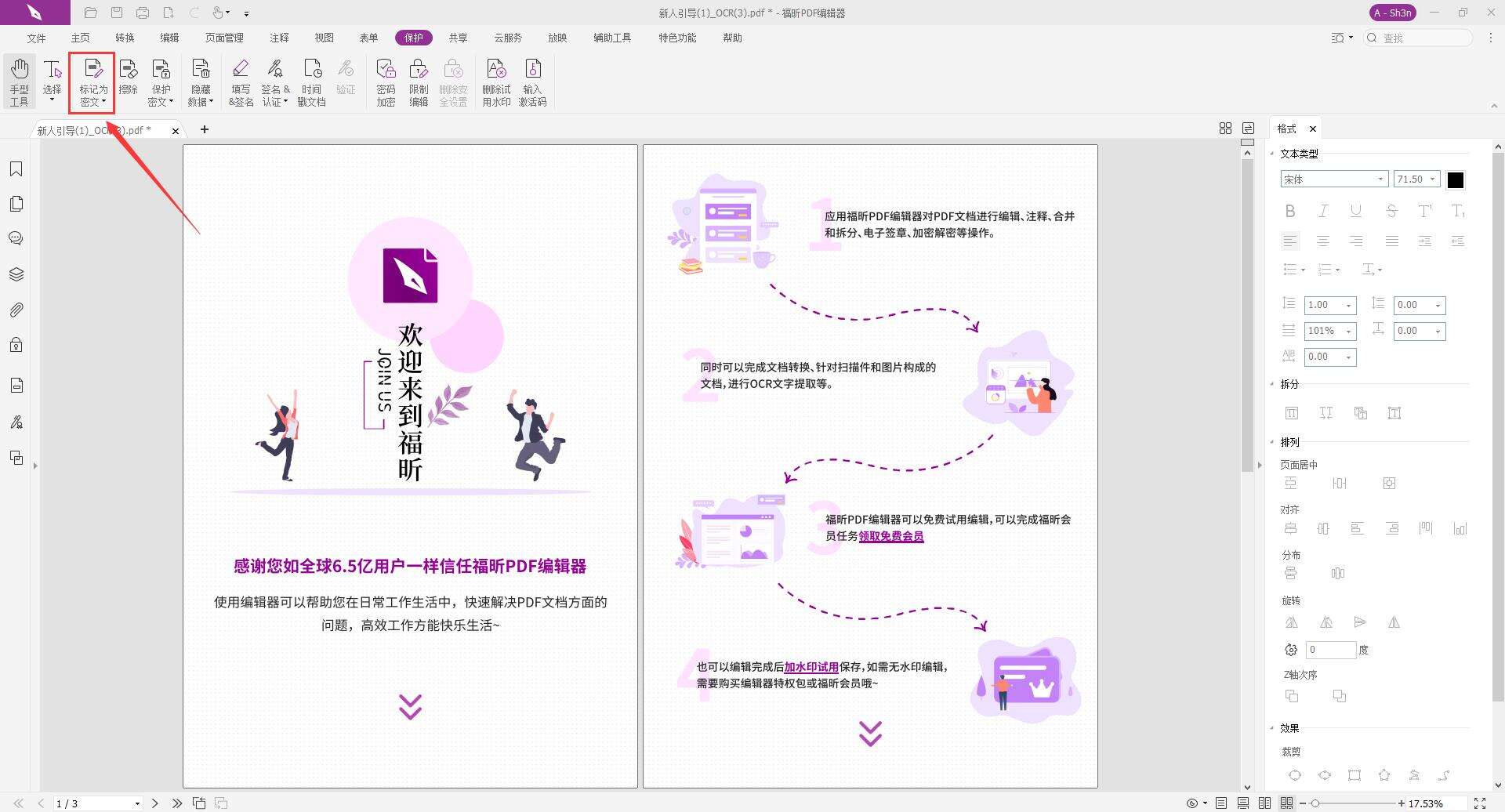
Task: Toggle subscript text formatting
Action: pyautogui.click(x=1458, y=211)
